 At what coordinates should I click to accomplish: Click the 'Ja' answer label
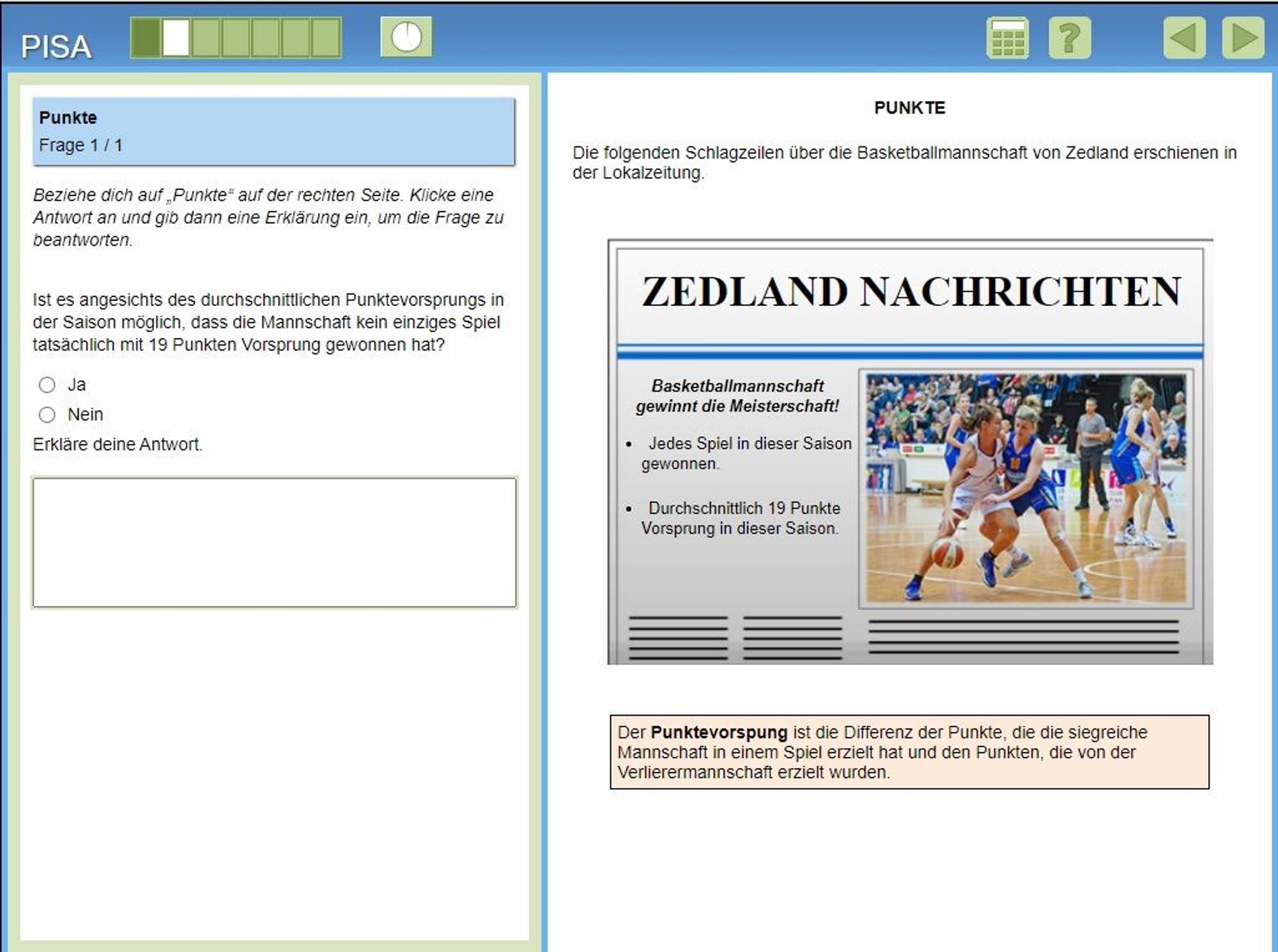tap(77, 385)
